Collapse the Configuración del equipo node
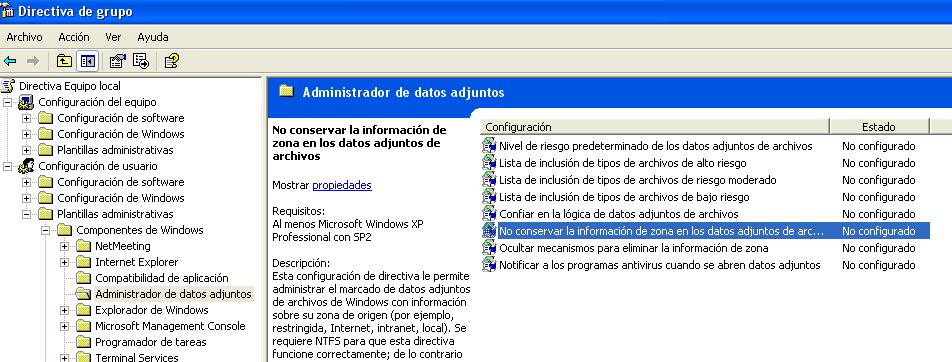This screenshot has width=952, height=362. [x=7, y=102]
